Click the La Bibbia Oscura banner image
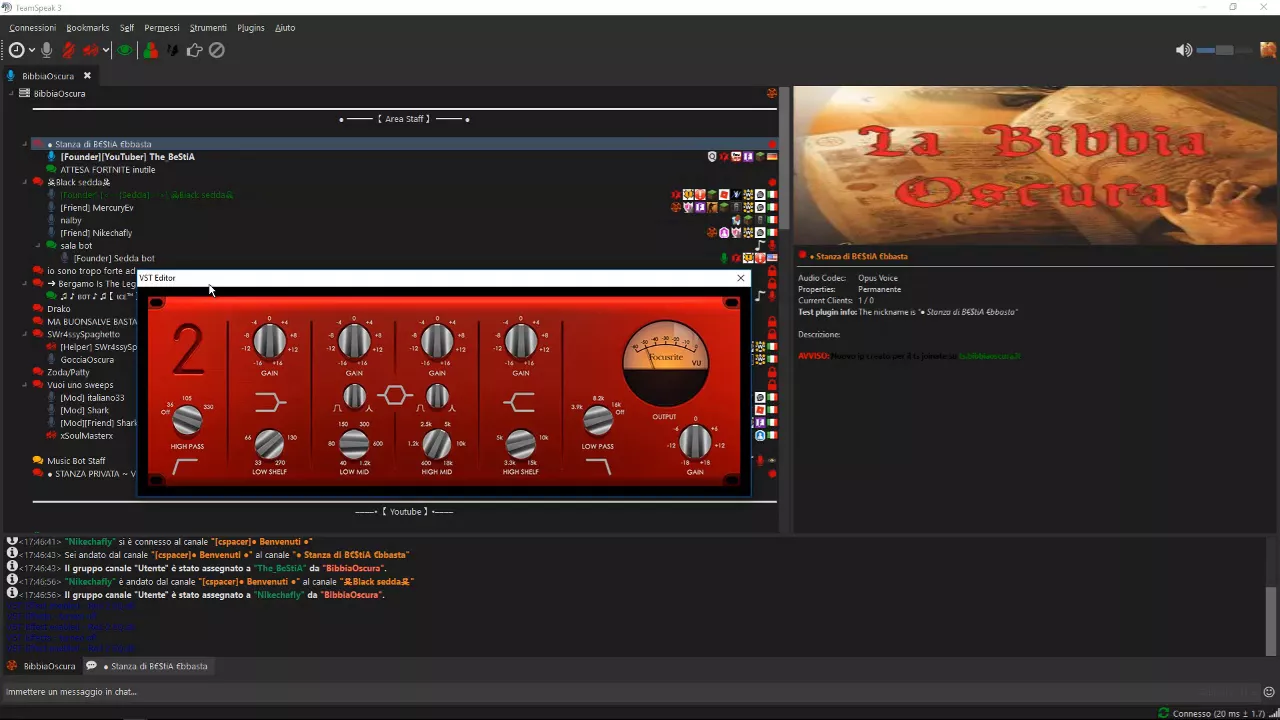 coord(1036,165)
